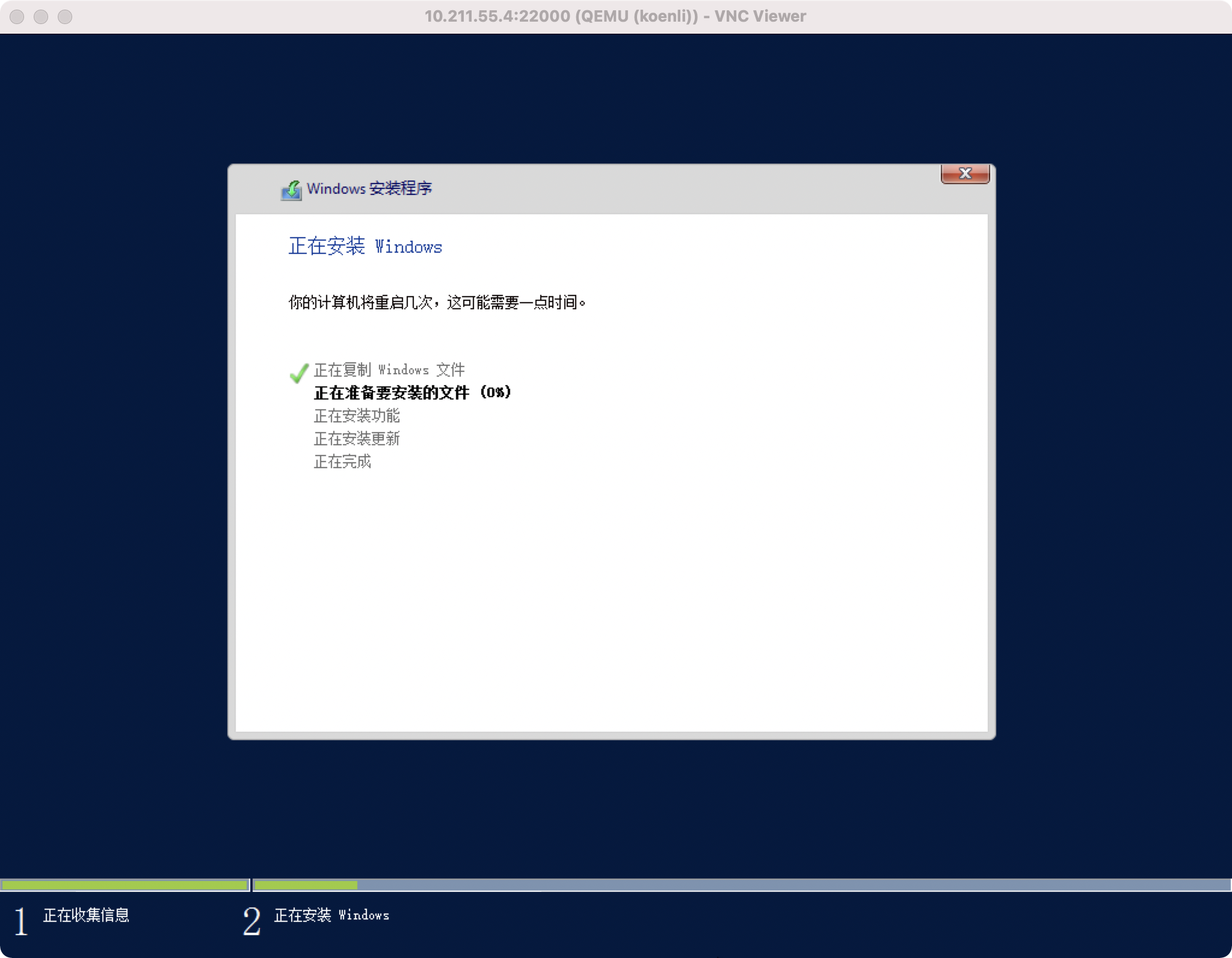This screenshot has height=958, width=1232.
Task: Click the restart notice text in the dialog
Action: [x=437, y=303]
